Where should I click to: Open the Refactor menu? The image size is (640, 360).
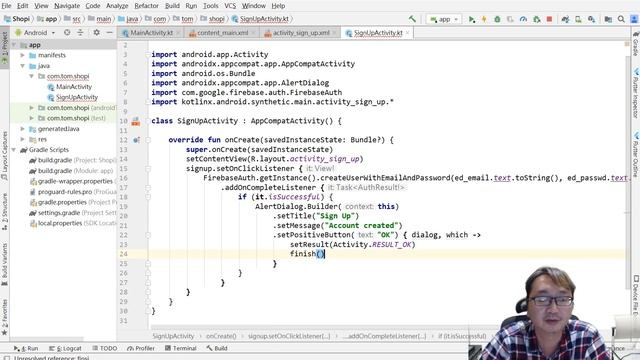146,6
